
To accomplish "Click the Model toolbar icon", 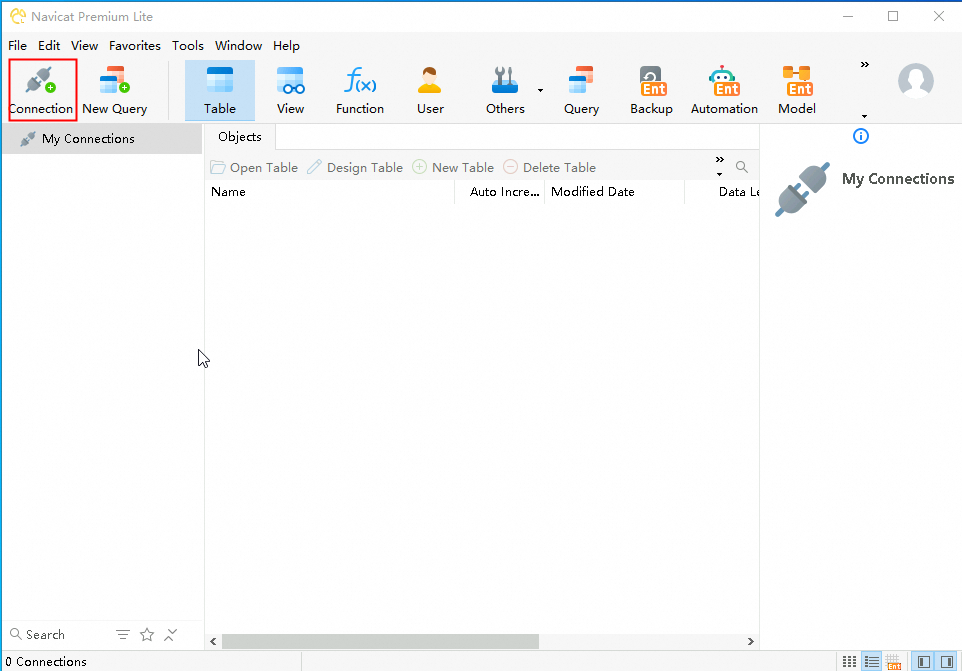I will (796, 90).
